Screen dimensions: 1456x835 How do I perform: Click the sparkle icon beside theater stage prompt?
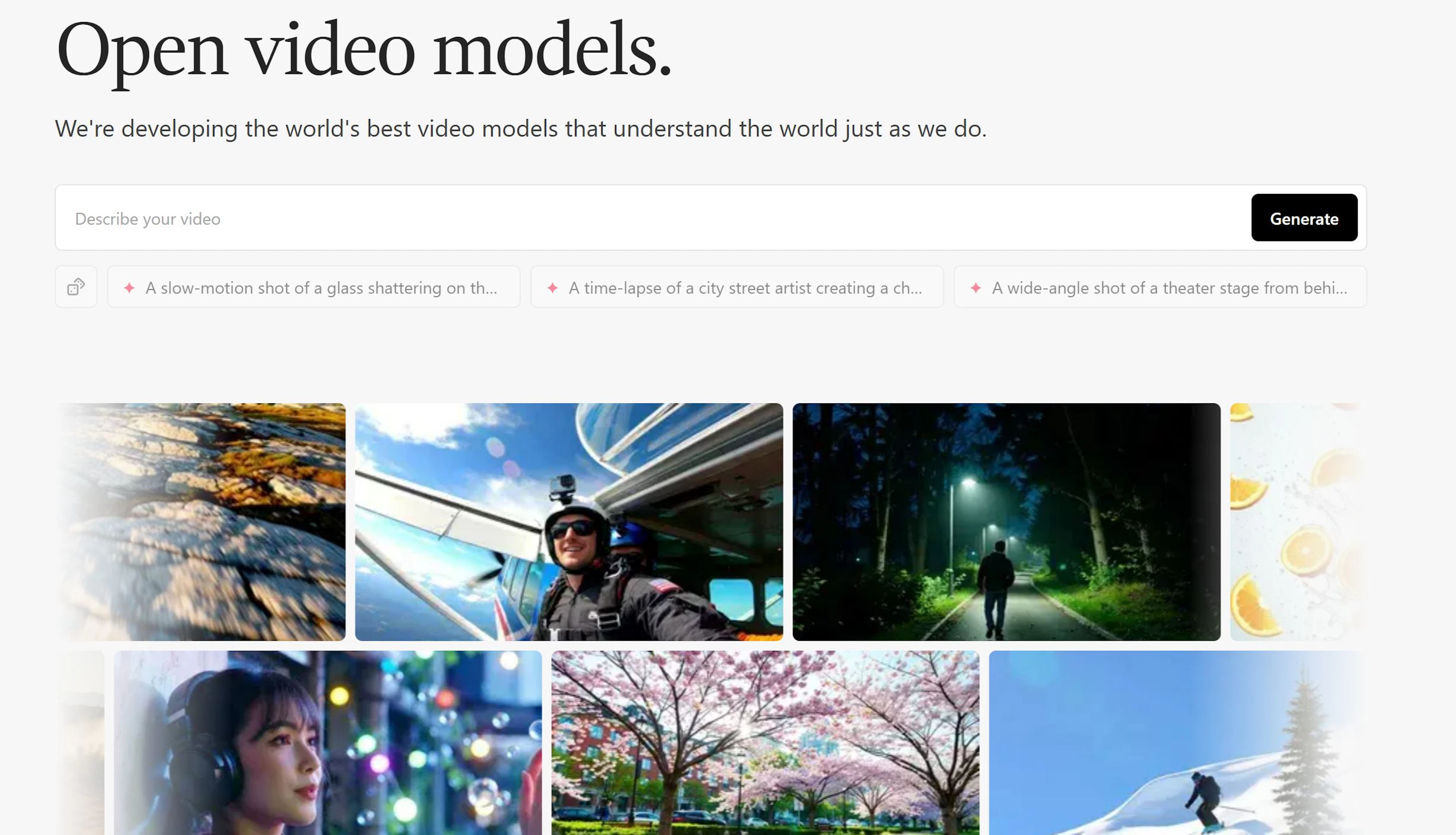point(976,288)
